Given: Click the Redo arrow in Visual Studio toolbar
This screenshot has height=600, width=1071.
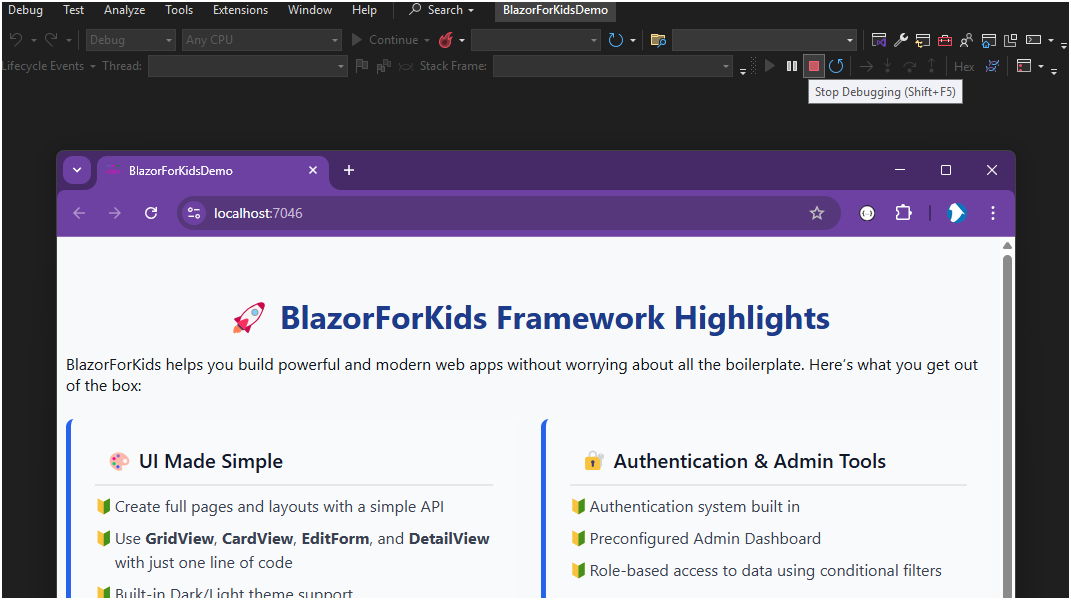Looking at the screenshot, I should (x=51, y=40).
